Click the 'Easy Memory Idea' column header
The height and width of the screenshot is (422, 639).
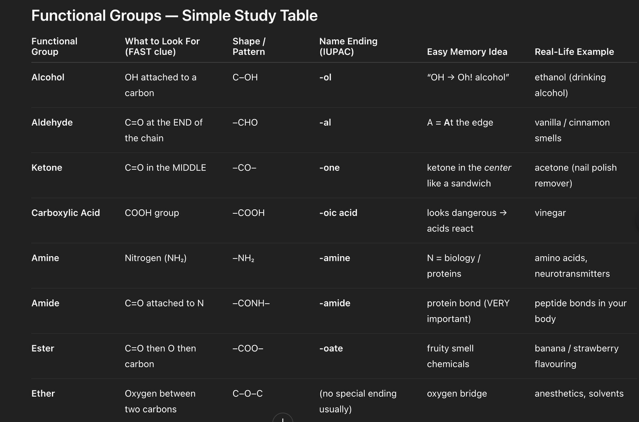coord(467,51)
